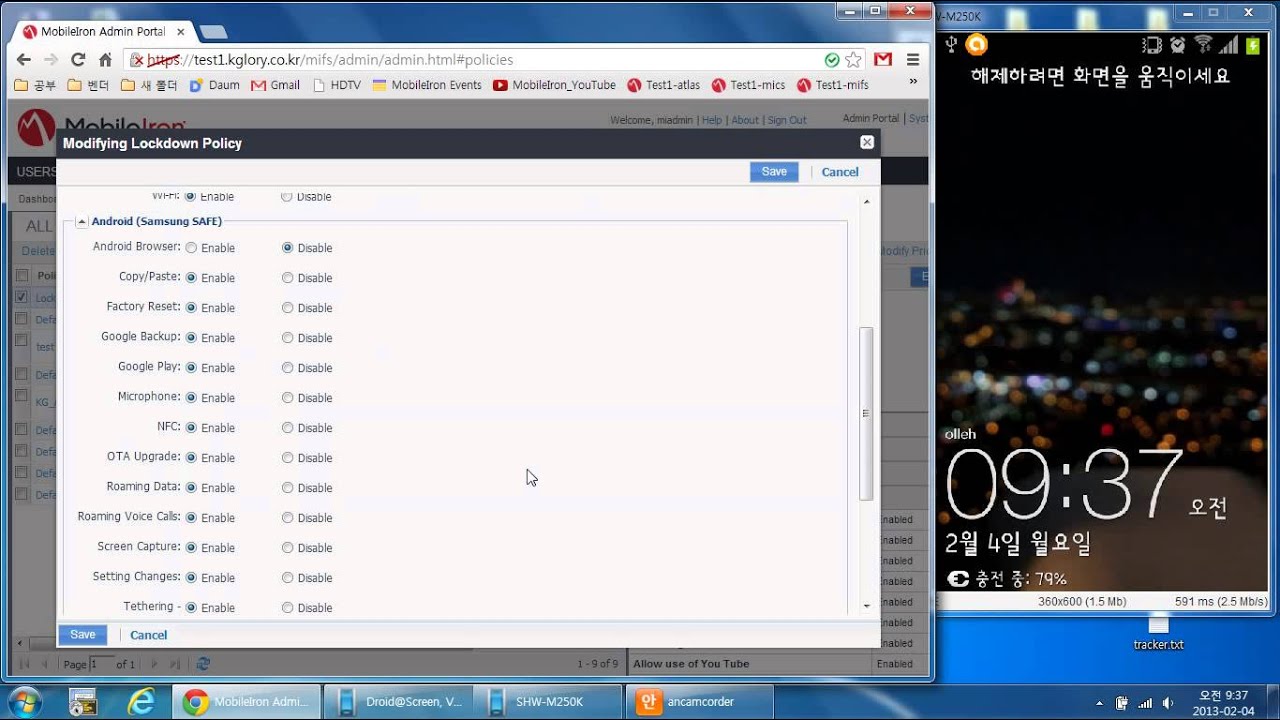Open Test1-mics bookmark

pos(748,85)
